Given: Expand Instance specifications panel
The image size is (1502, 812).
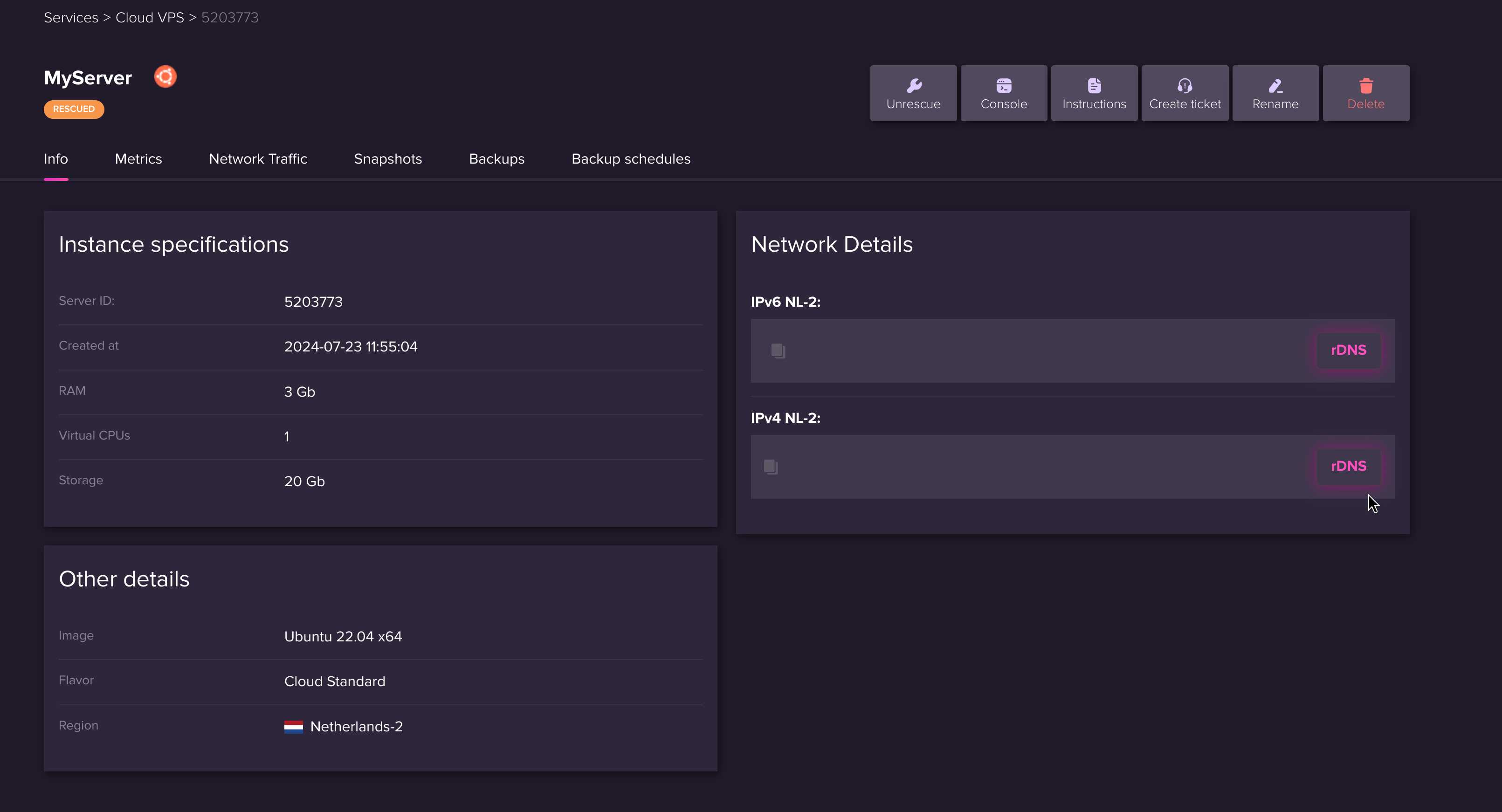Looking at the screenshot, I should click(173, 244).
